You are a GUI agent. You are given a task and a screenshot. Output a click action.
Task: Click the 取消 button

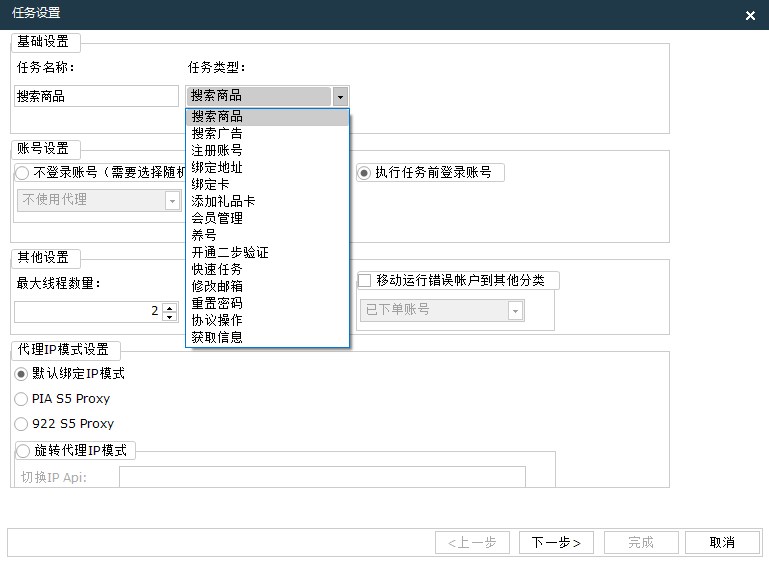[722, 542]
